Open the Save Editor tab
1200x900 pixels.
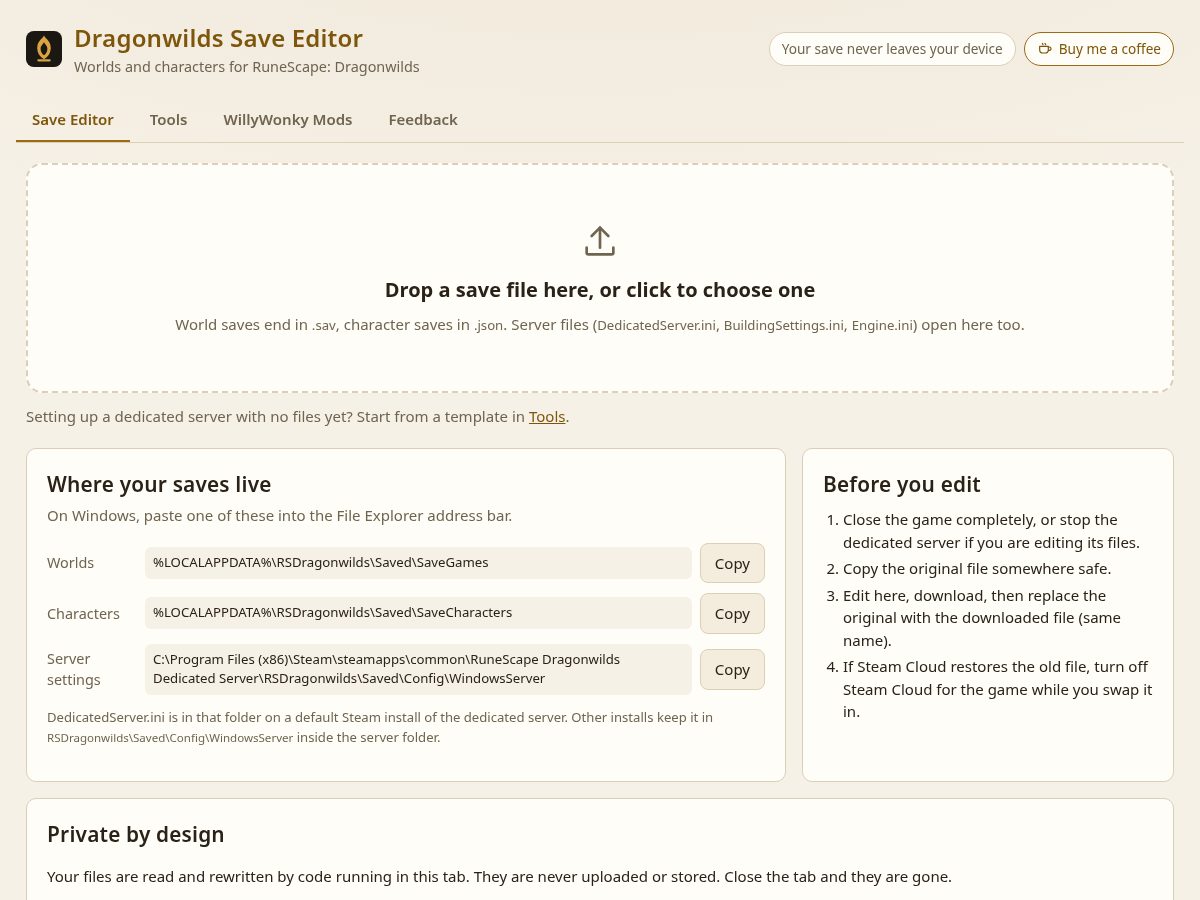click(x=73, y=120)
